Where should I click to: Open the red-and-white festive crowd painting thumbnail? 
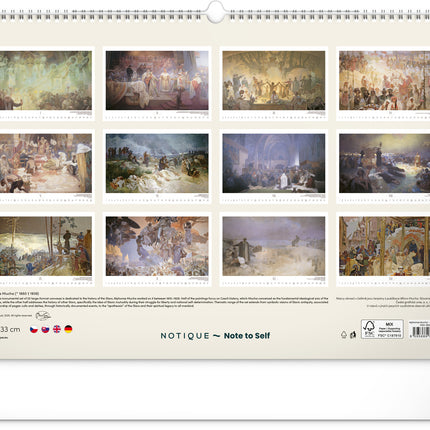[x=385, y=80]
